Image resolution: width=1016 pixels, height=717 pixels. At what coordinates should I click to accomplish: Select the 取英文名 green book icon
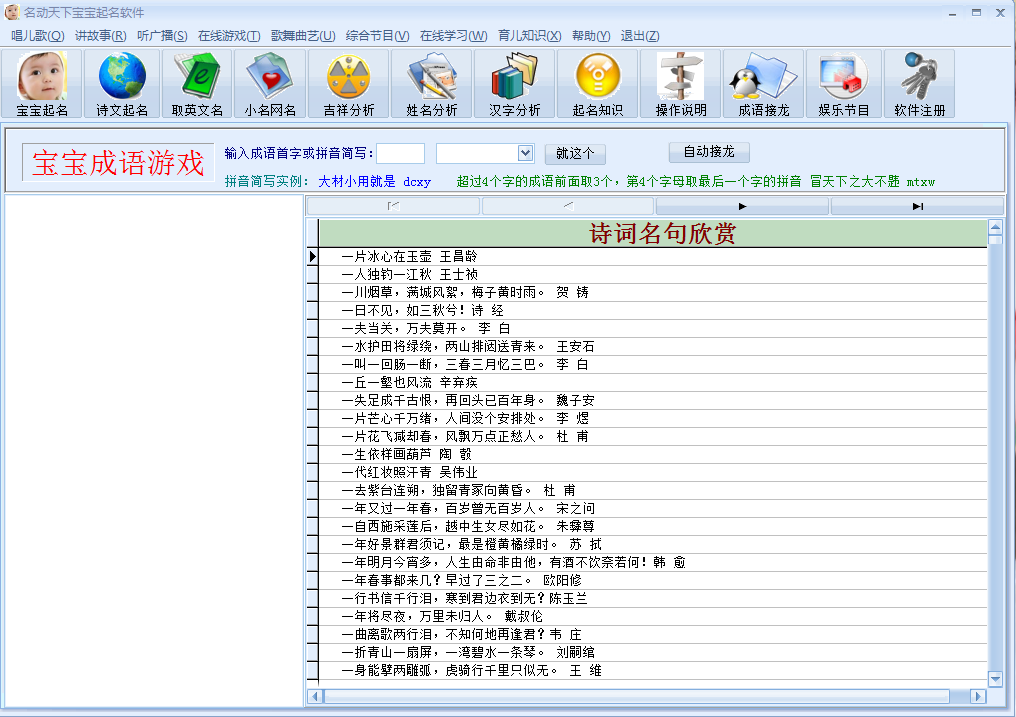pyautogui.click(x=197, y=84)
